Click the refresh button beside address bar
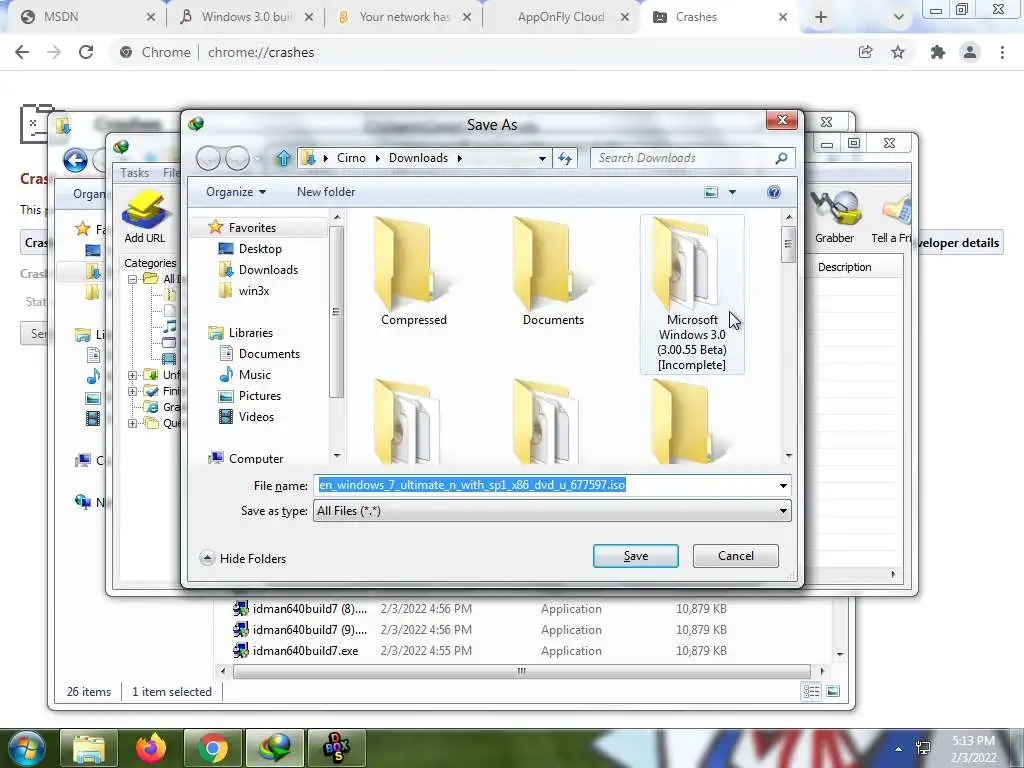Viewport: 1024px width, 768px height. pos(565,158)
